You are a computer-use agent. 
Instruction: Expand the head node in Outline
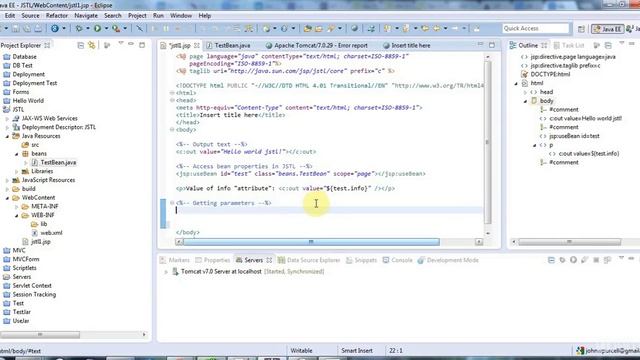(525, 92)
